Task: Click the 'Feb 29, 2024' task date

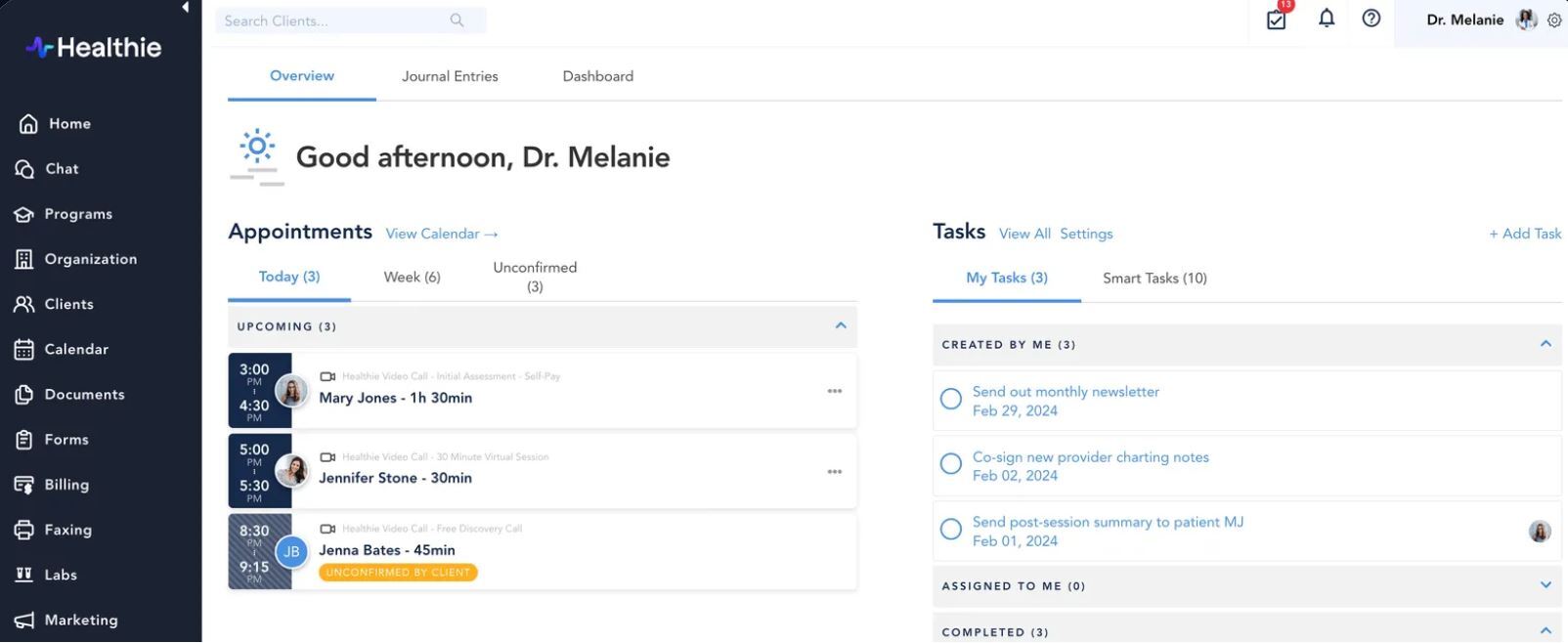Action: tap(1015, 411)
